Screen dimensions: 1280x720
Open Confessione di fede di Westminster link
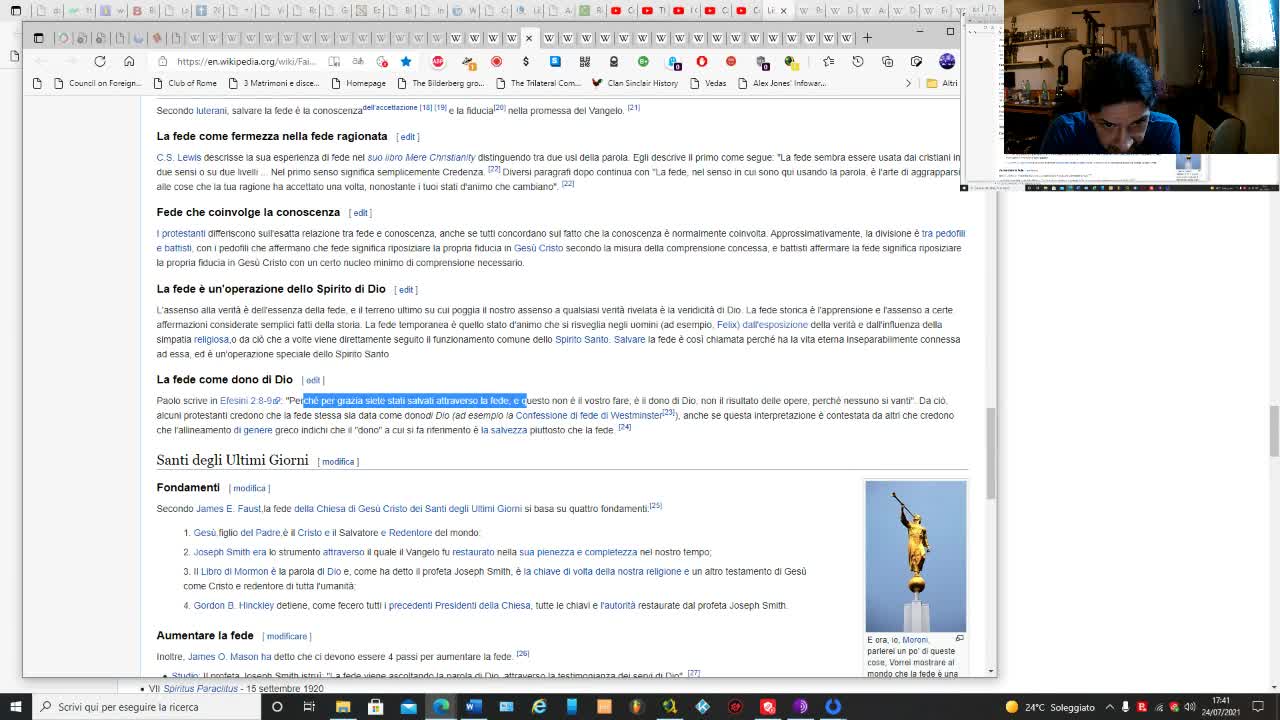point(589,416)
